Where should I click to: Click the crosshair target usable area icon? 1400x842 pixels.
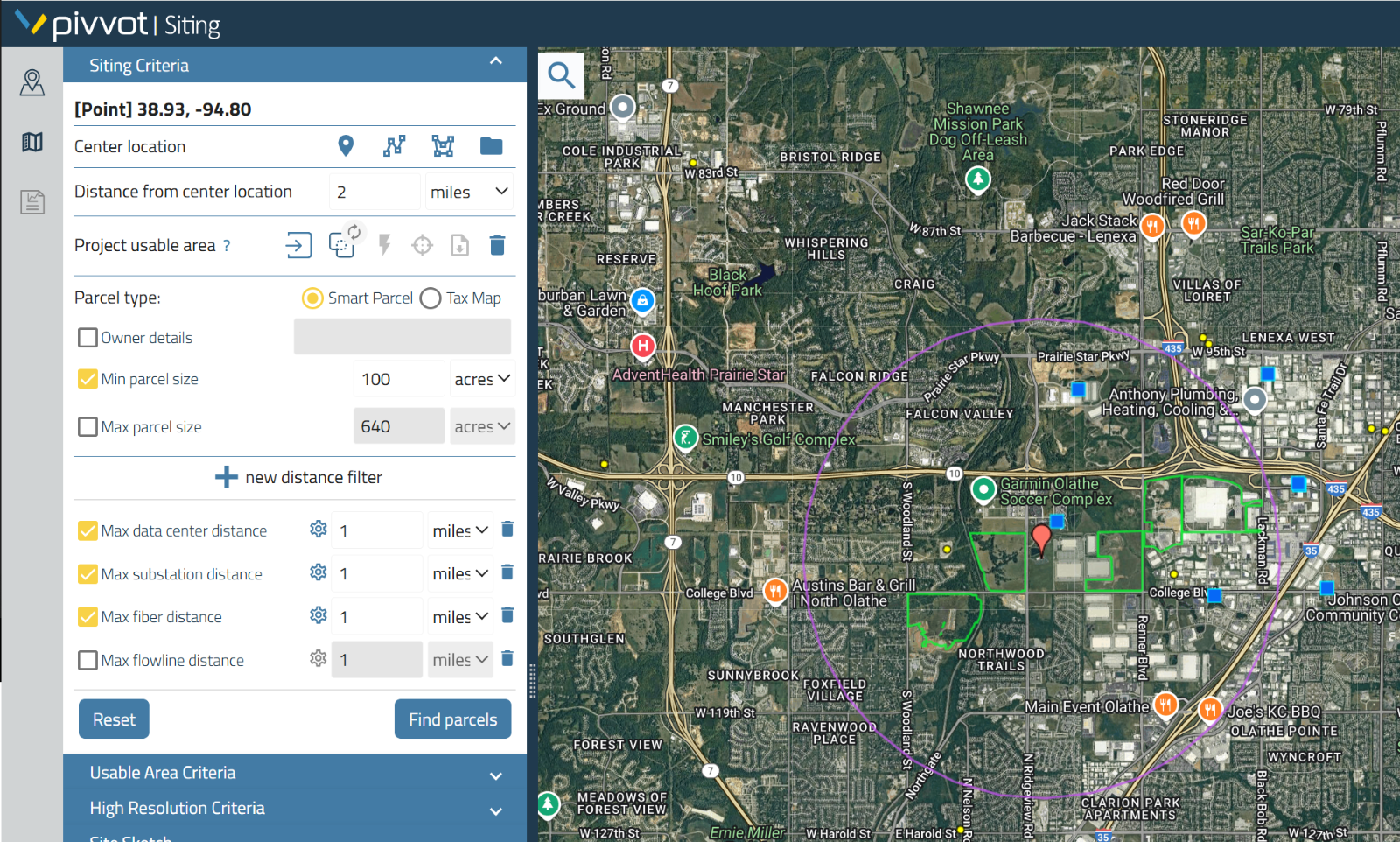pyautogui.click(x=423, y=245)
